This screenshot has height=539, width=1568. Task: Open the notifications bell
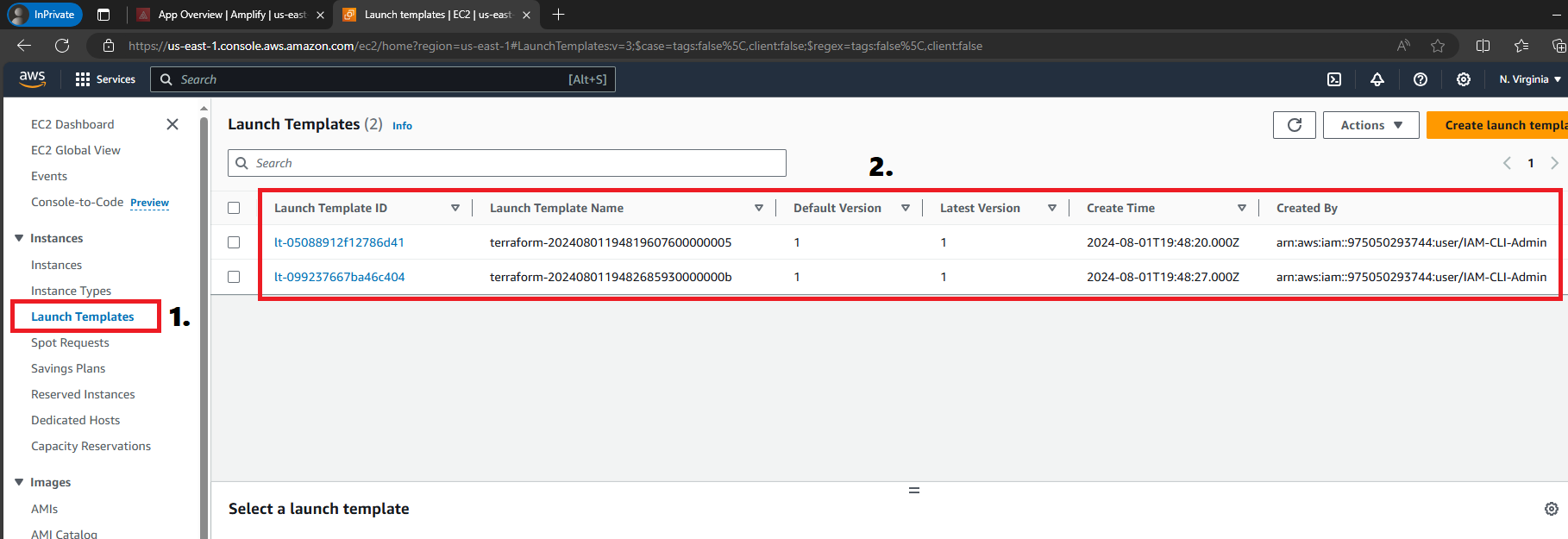1377,79
